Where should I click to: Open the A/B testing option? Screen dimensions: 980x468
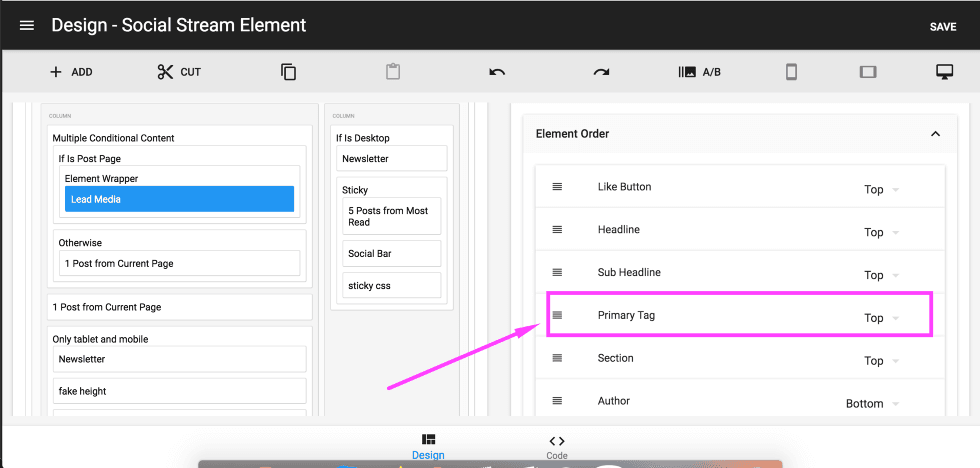point(700,72)
